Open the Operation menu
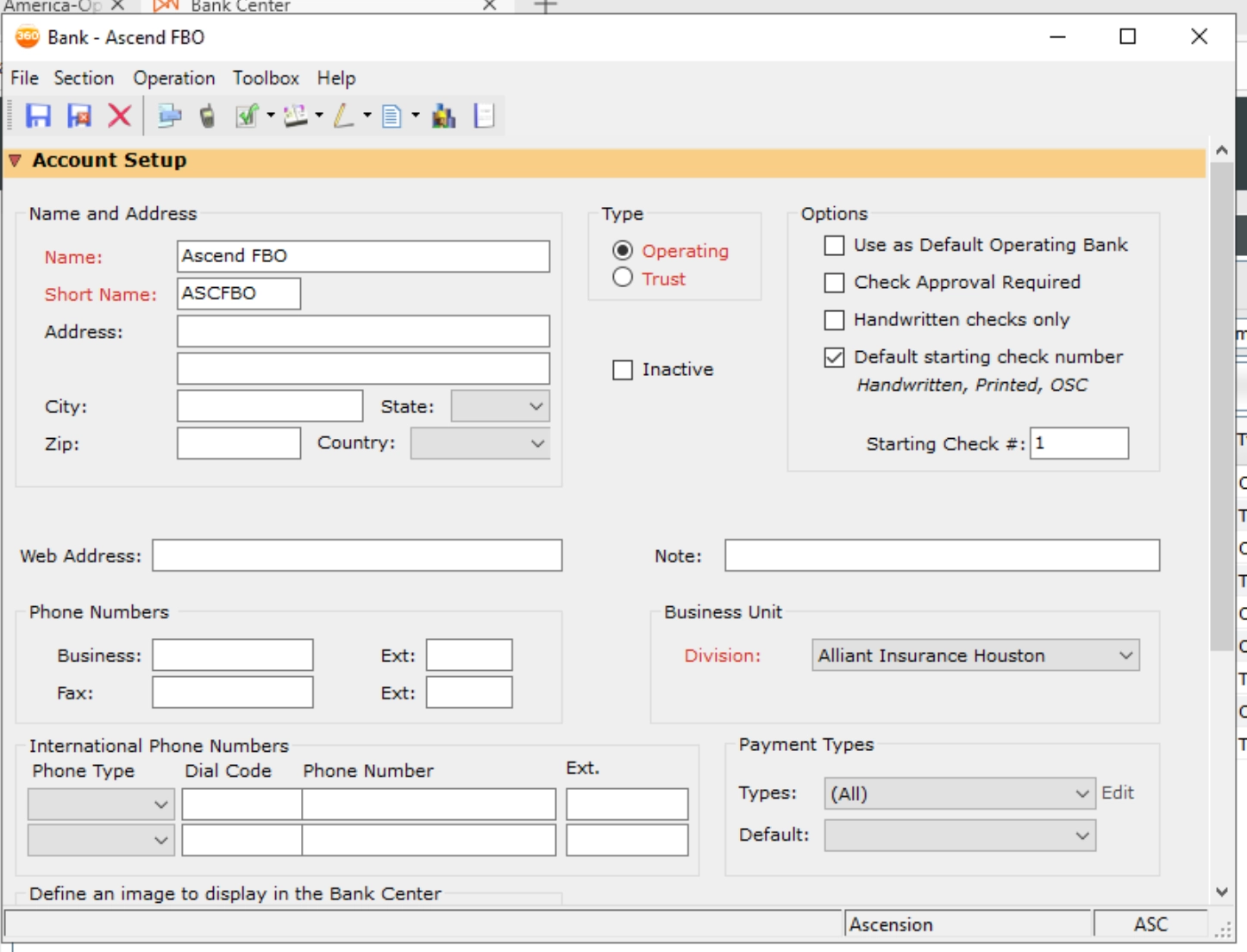This screenshot has width=1247, height=952. pos(174,78)
